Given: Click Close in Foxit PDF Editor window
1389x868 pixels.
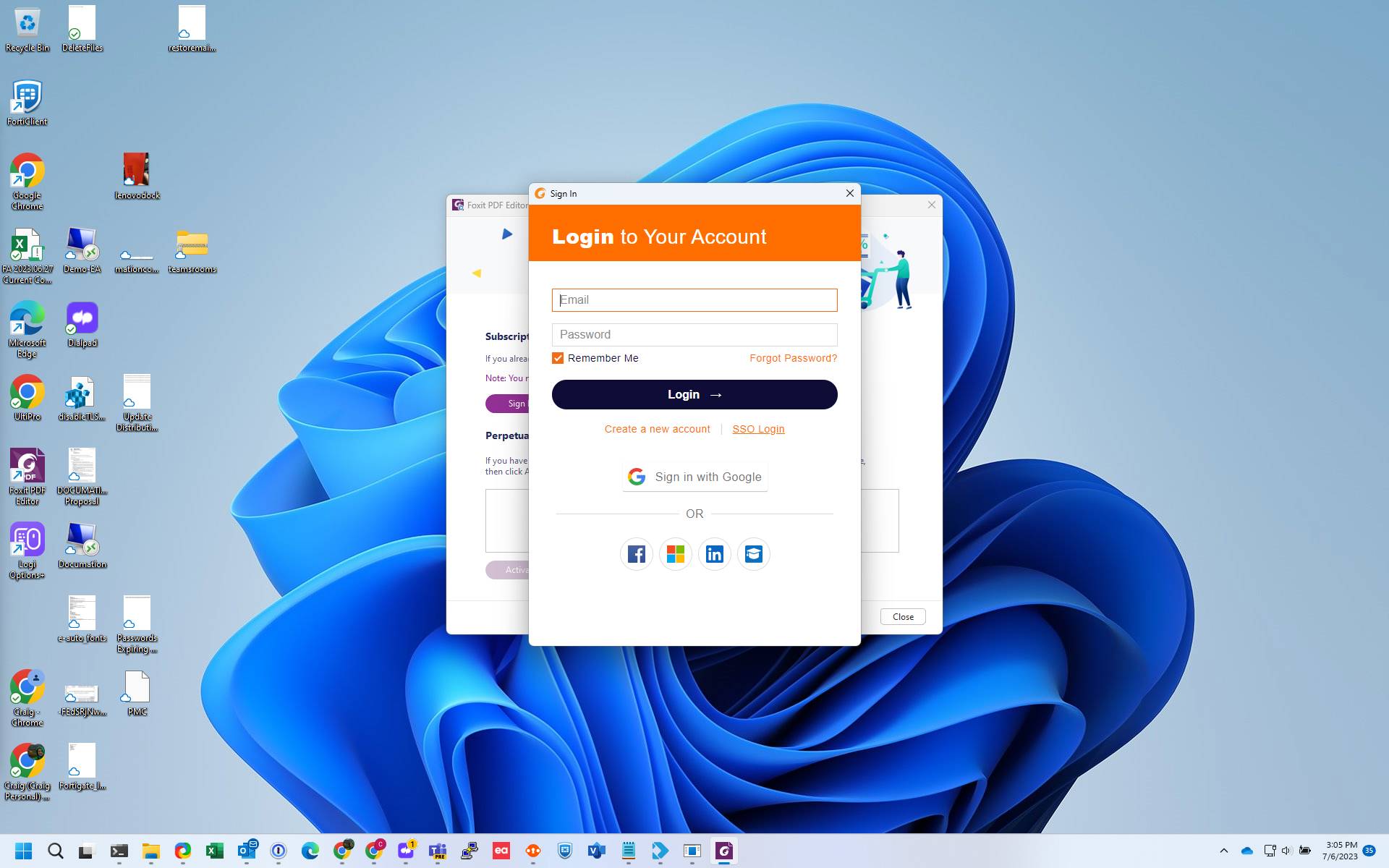Looking at the screenshot, I should (x=903, y=617).
